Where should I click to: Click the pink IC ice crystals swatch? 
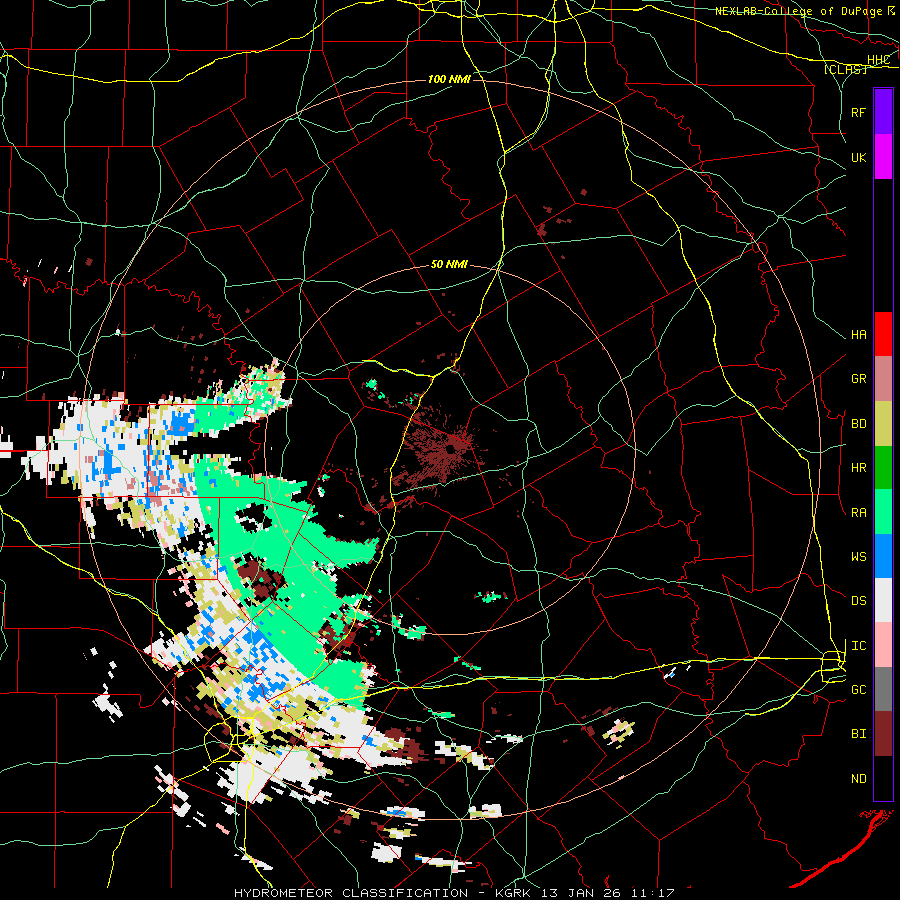pyautogui.click(x=883, y=645)
